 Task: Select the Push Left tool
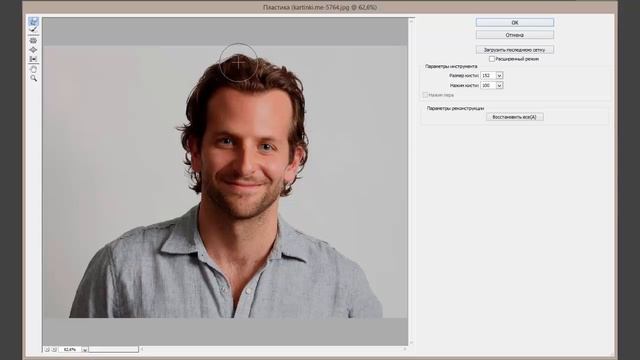33,59
